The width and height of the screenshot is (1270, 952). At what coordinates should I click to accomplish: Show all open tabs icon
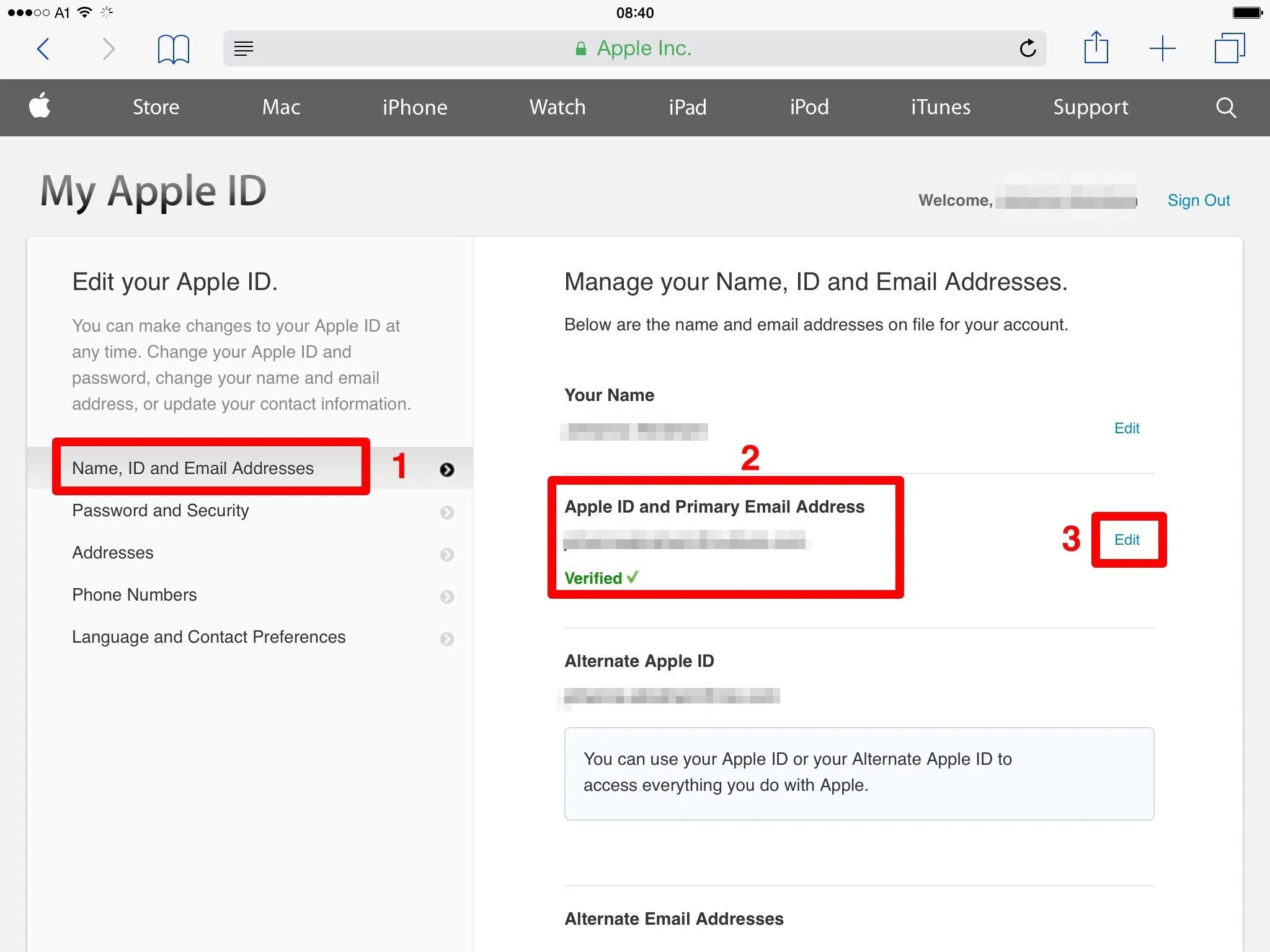point(1229,48)
